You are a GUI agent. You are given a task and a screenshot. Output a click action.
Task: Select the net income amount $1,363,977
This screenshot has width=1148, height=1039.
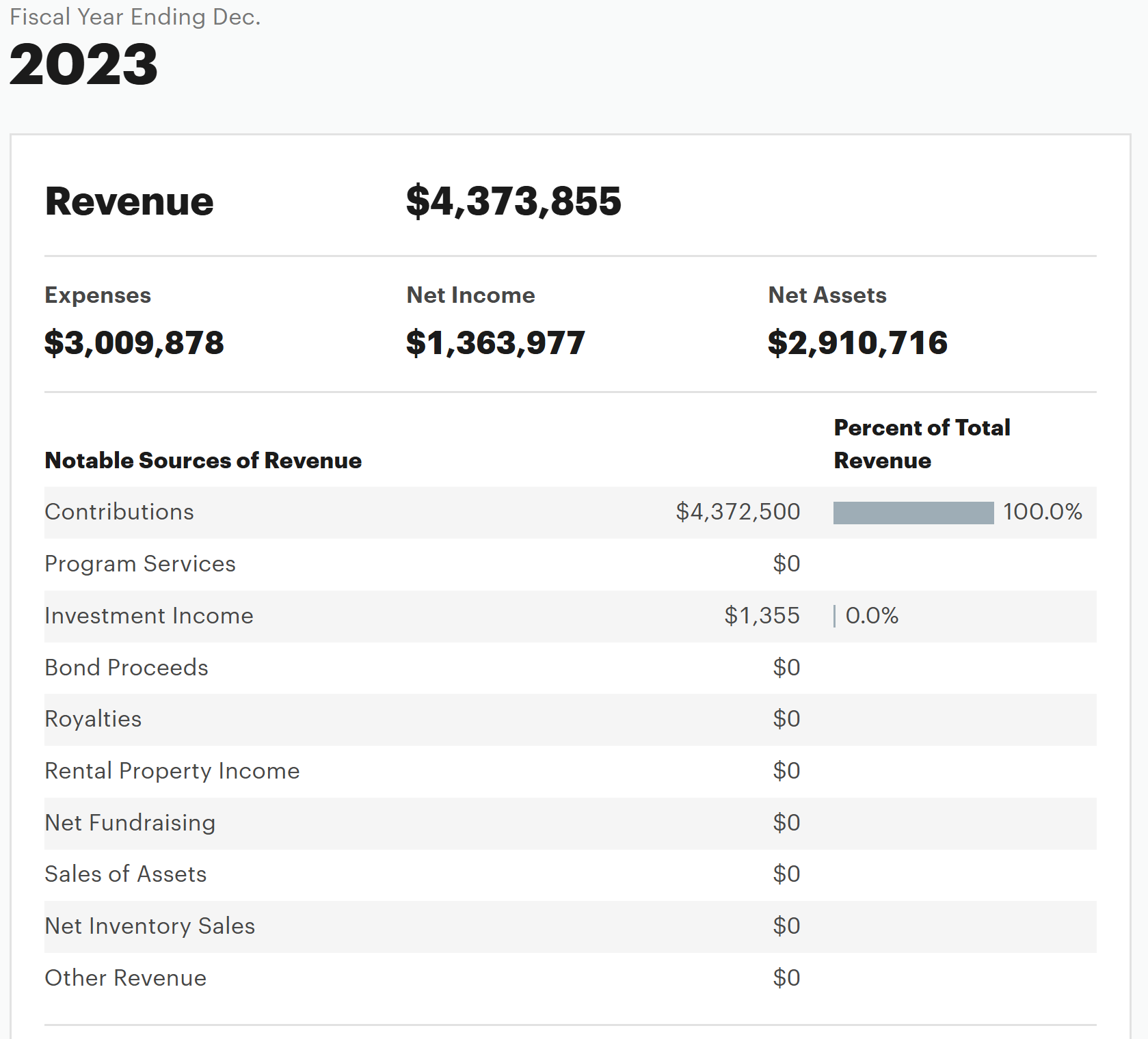pos(496,342)
